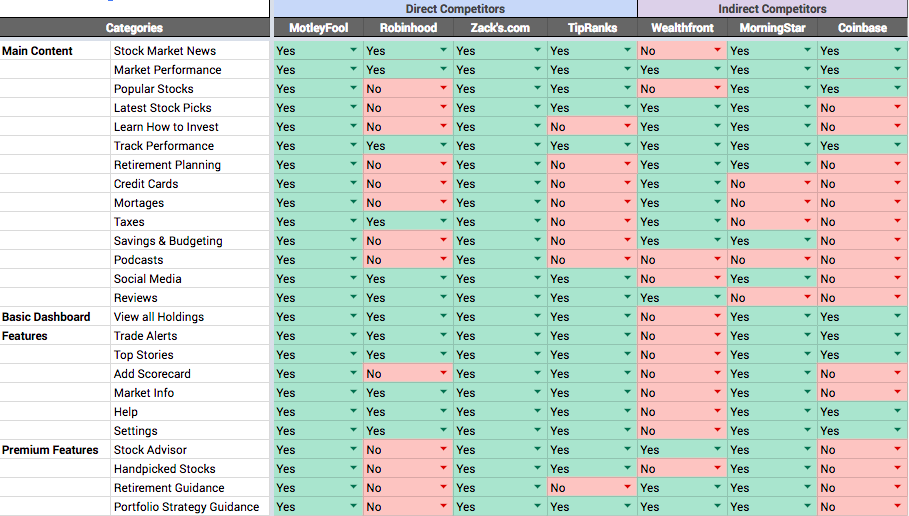Screen dimensions: 909x516
Task: Open Coinbase dropdown for Latest Stock Picks
Action: 897,107
